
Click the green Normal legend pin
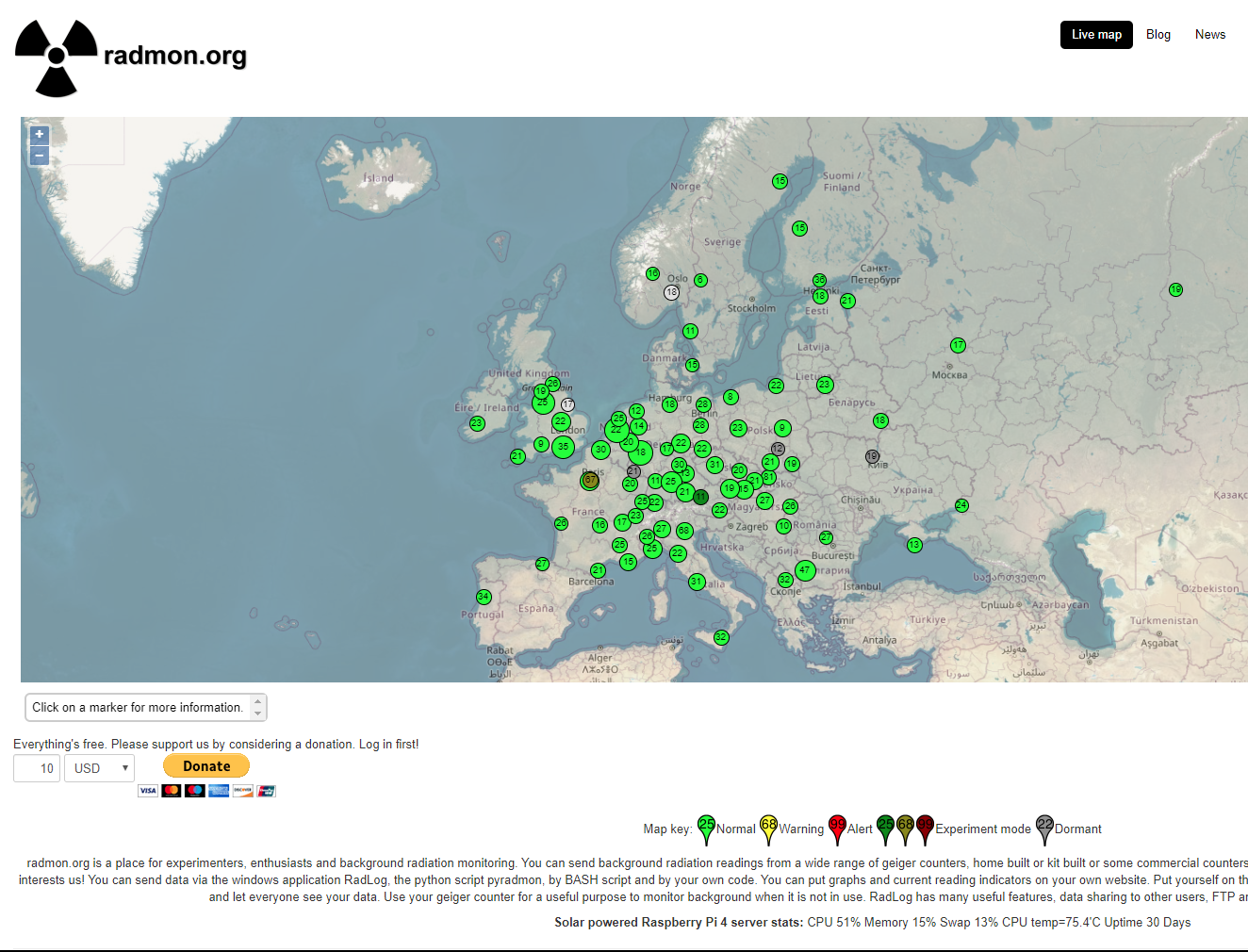coord(706,829)
